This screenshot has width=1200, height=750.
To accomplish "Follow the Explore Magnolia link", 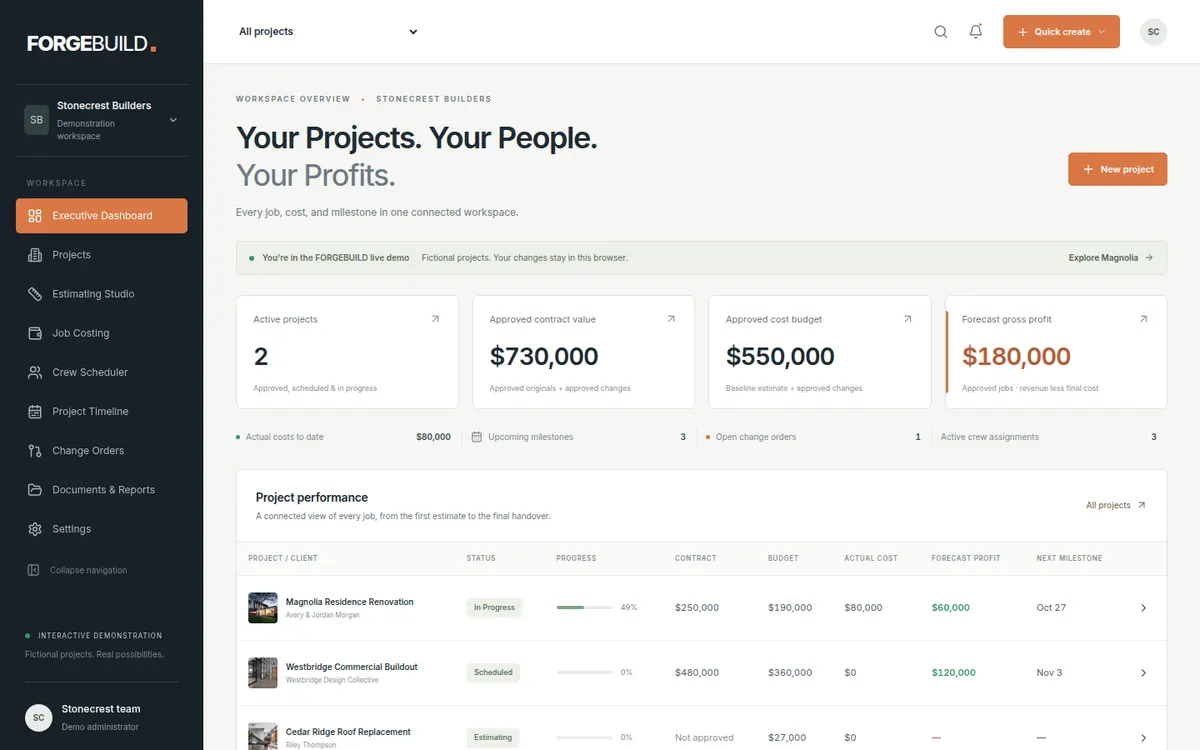I will (x=1111, y=258).
